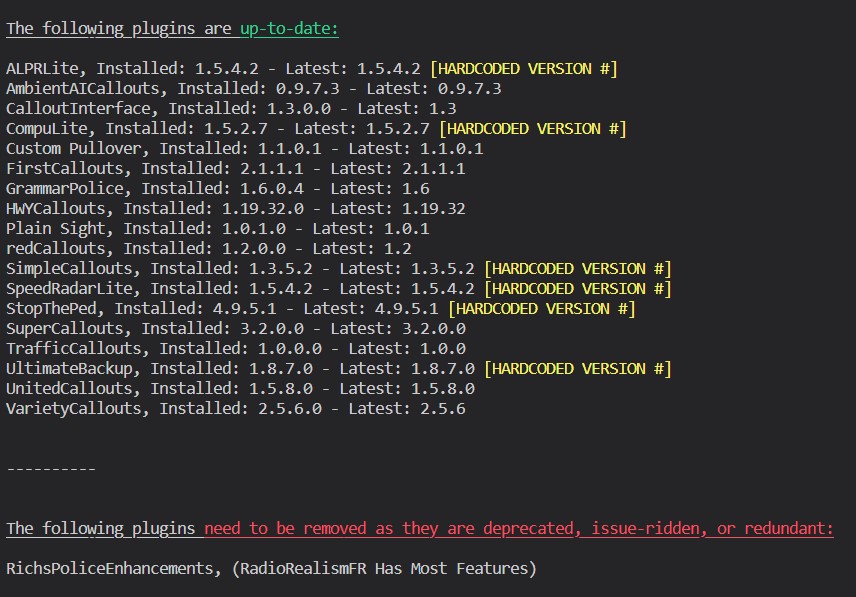Click the RichsPoliceEnhancements deprecated plugin line

(x=271, y=569)
